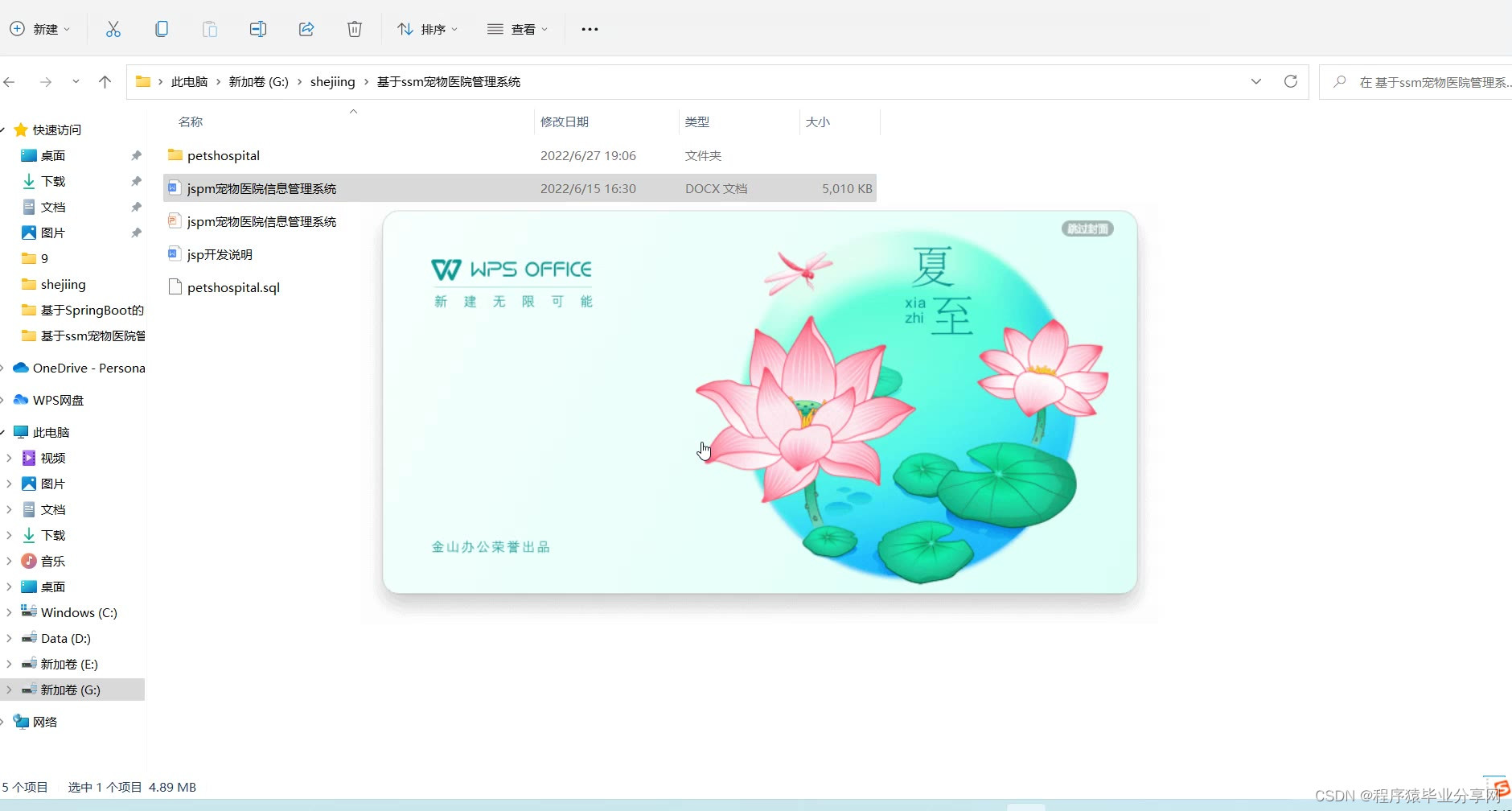Refresh the current folder view

click(1291, 82)
